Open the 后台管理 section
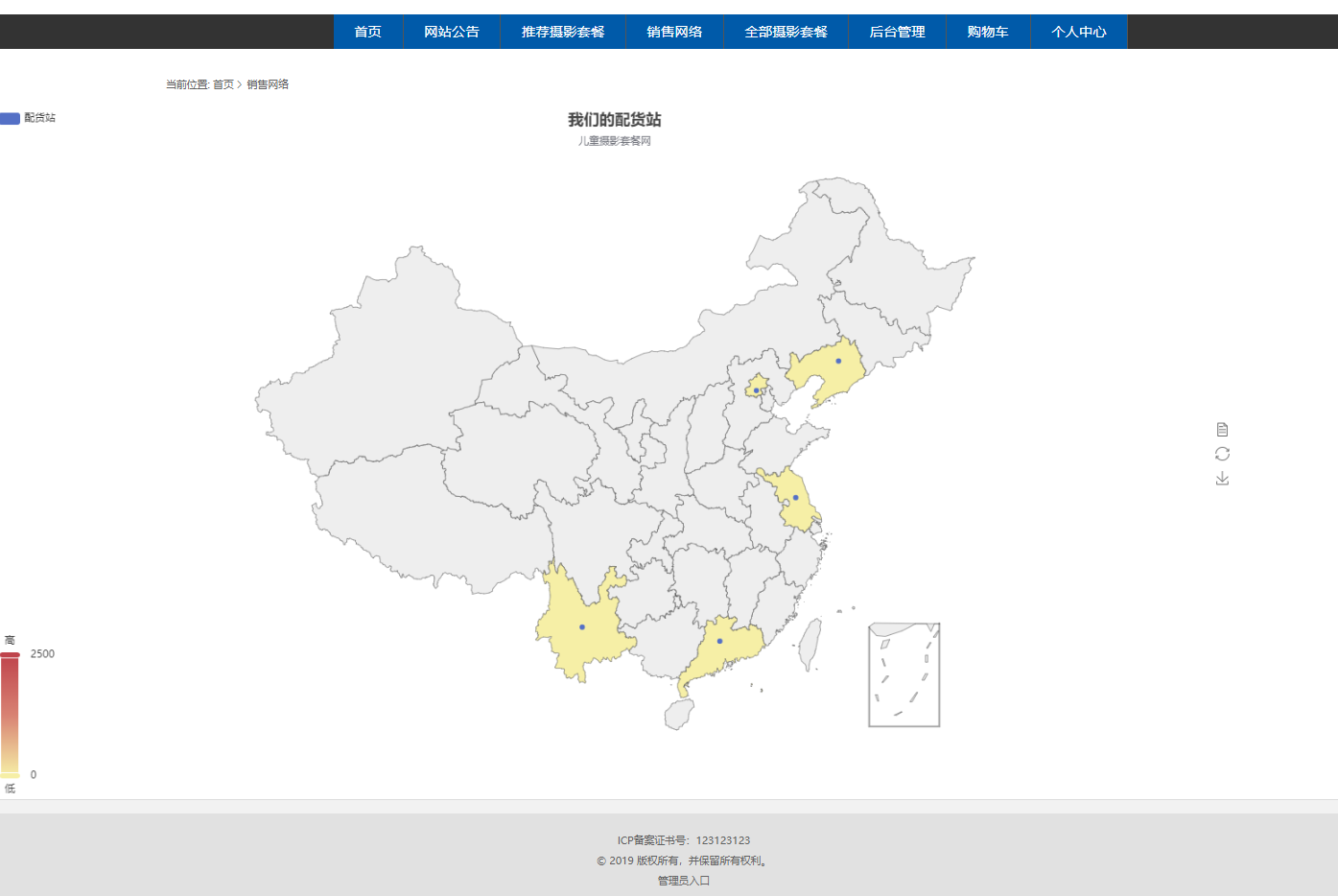 pos(897,32)
